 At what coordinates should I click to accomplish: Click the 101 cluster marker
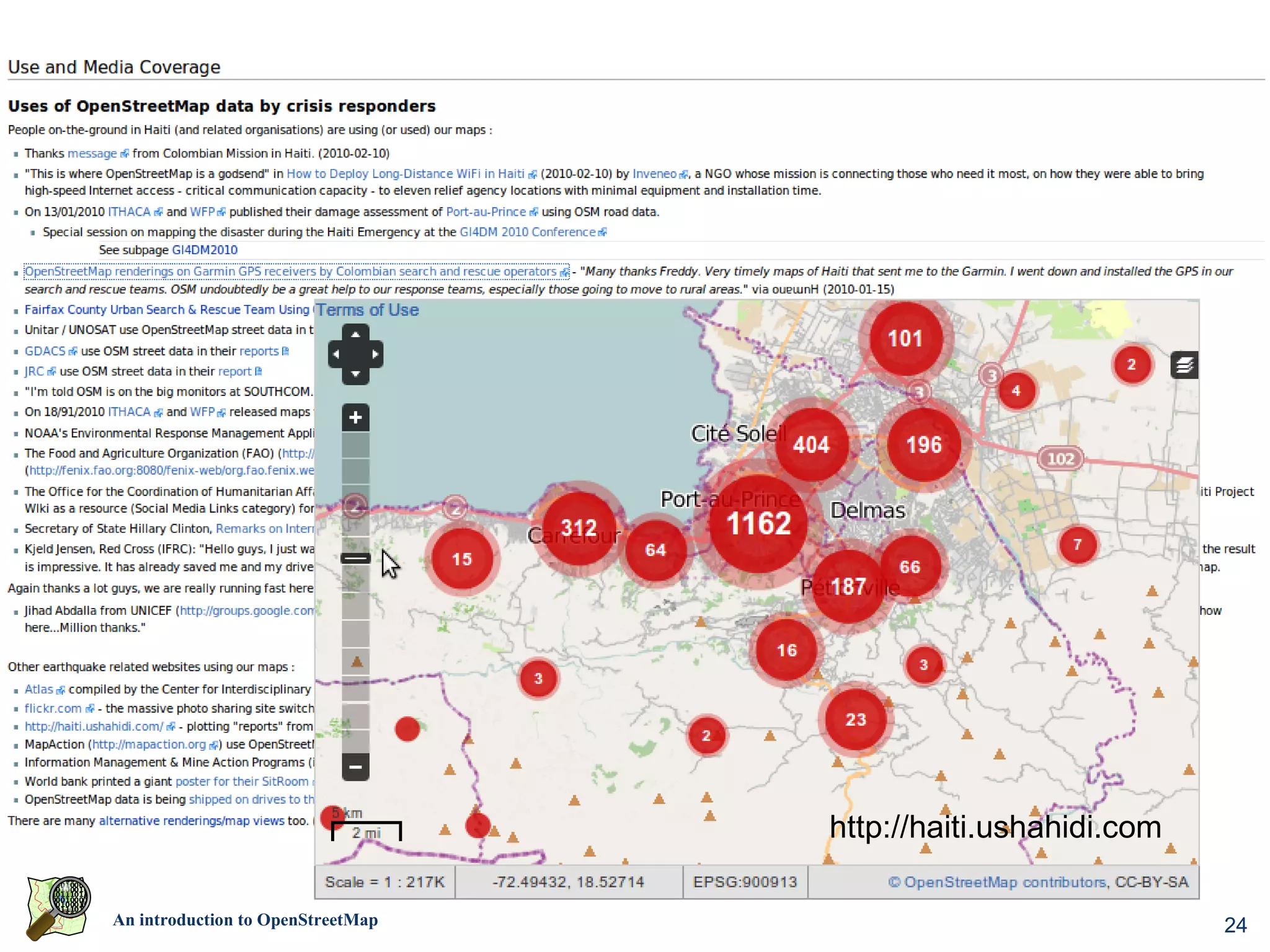tap(905, 338)
